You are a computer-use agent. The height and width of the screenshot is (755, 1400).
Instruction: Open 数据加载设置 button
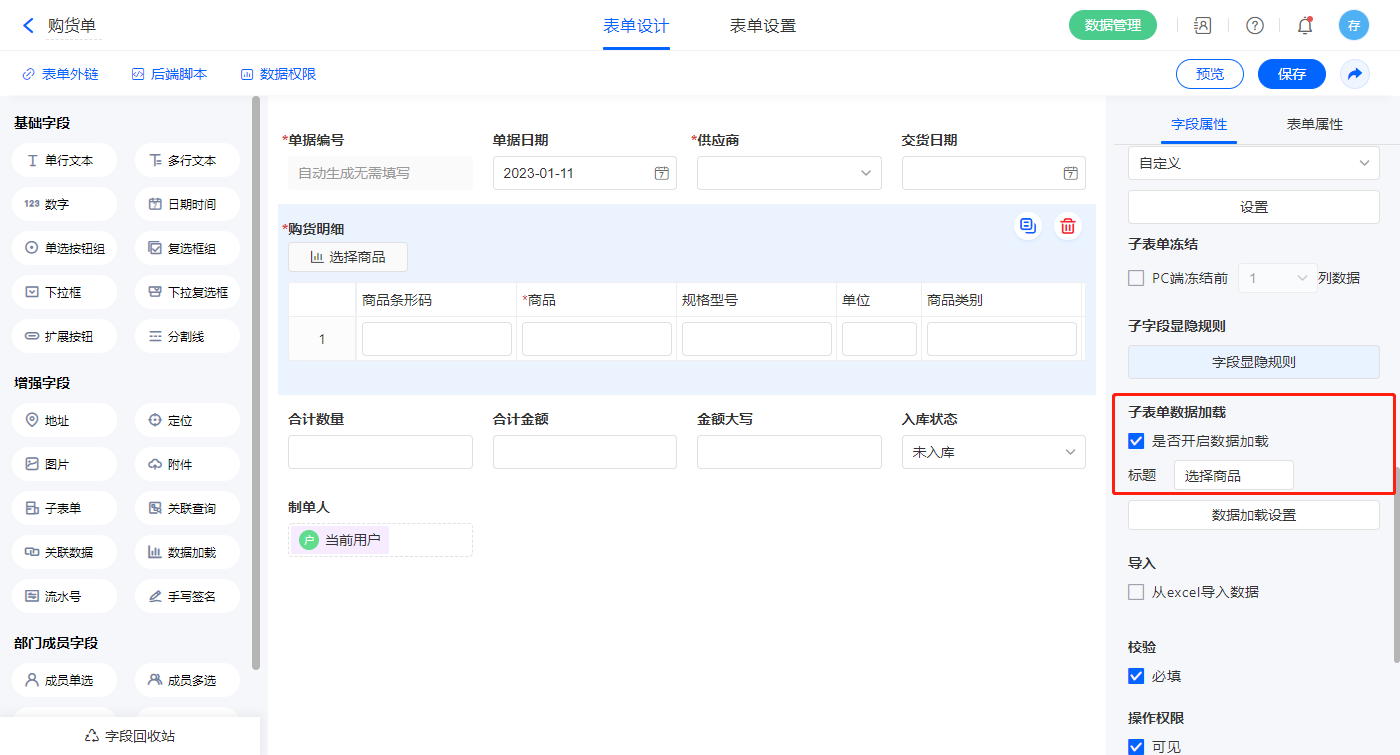pos(1253,515)
